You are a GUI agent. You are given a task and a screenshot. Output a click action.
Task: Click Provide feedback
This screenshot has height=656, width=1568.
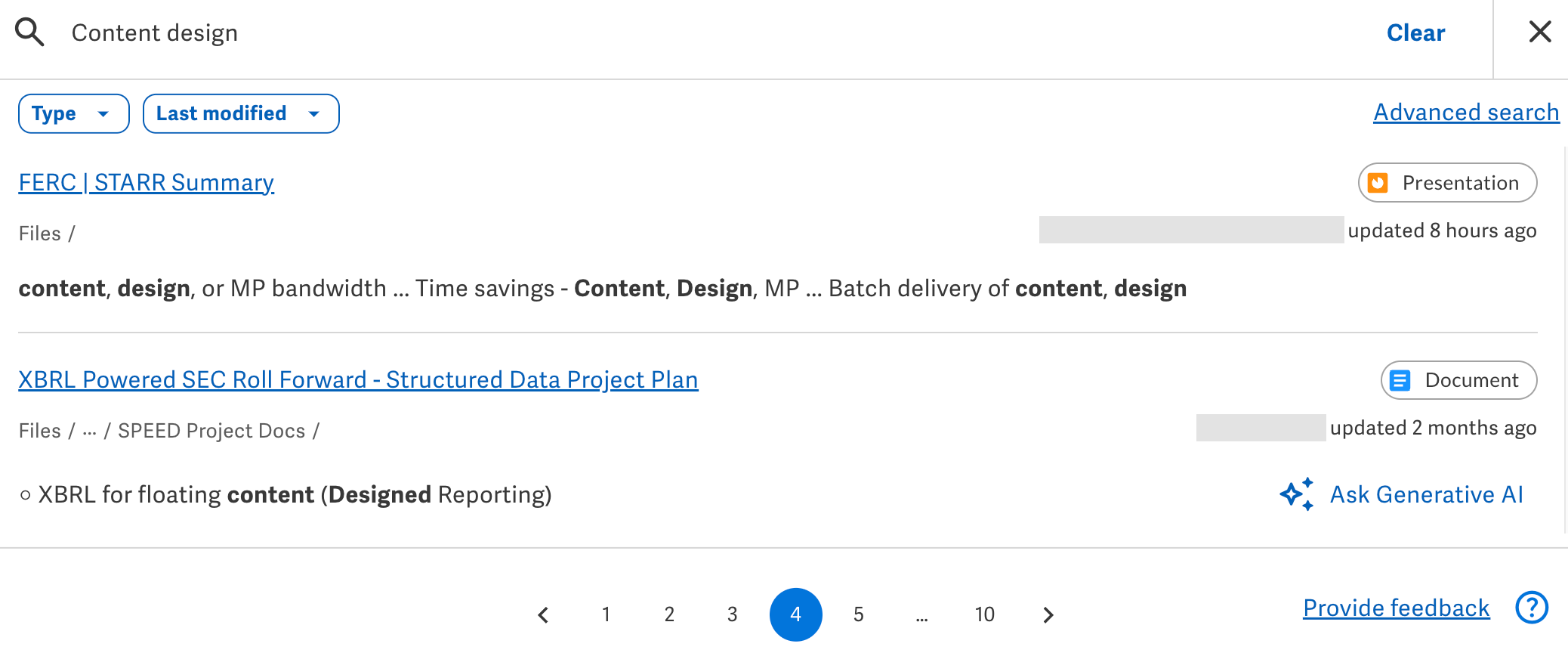pos(1395,607)
